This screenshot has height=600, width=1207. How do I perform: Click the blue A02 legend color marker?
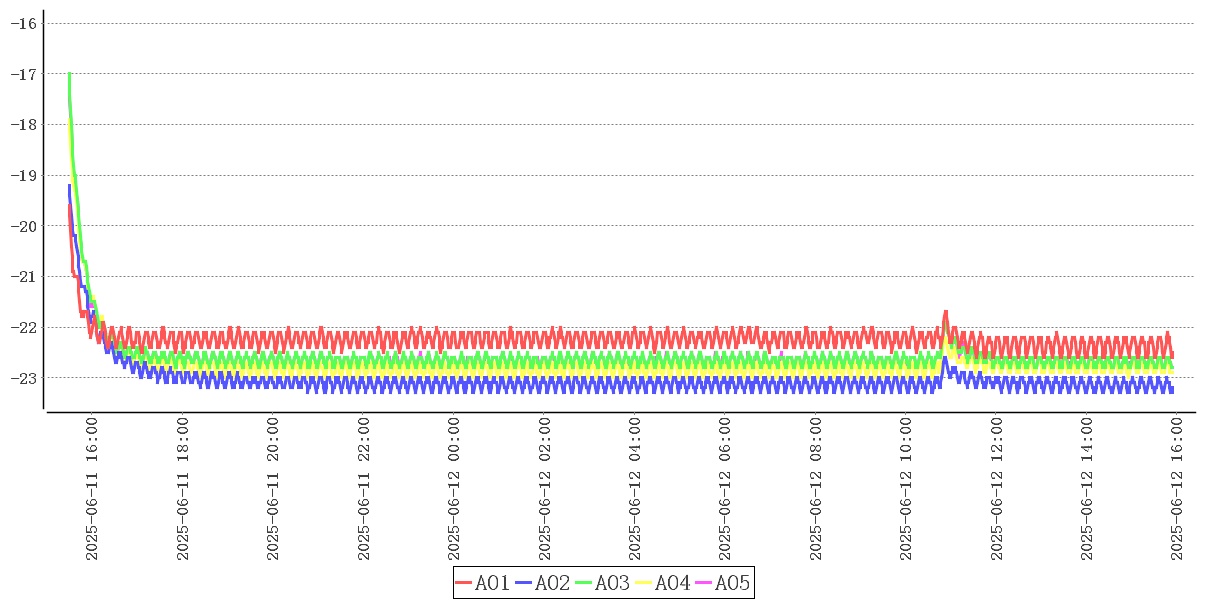[x=524, y=583]
